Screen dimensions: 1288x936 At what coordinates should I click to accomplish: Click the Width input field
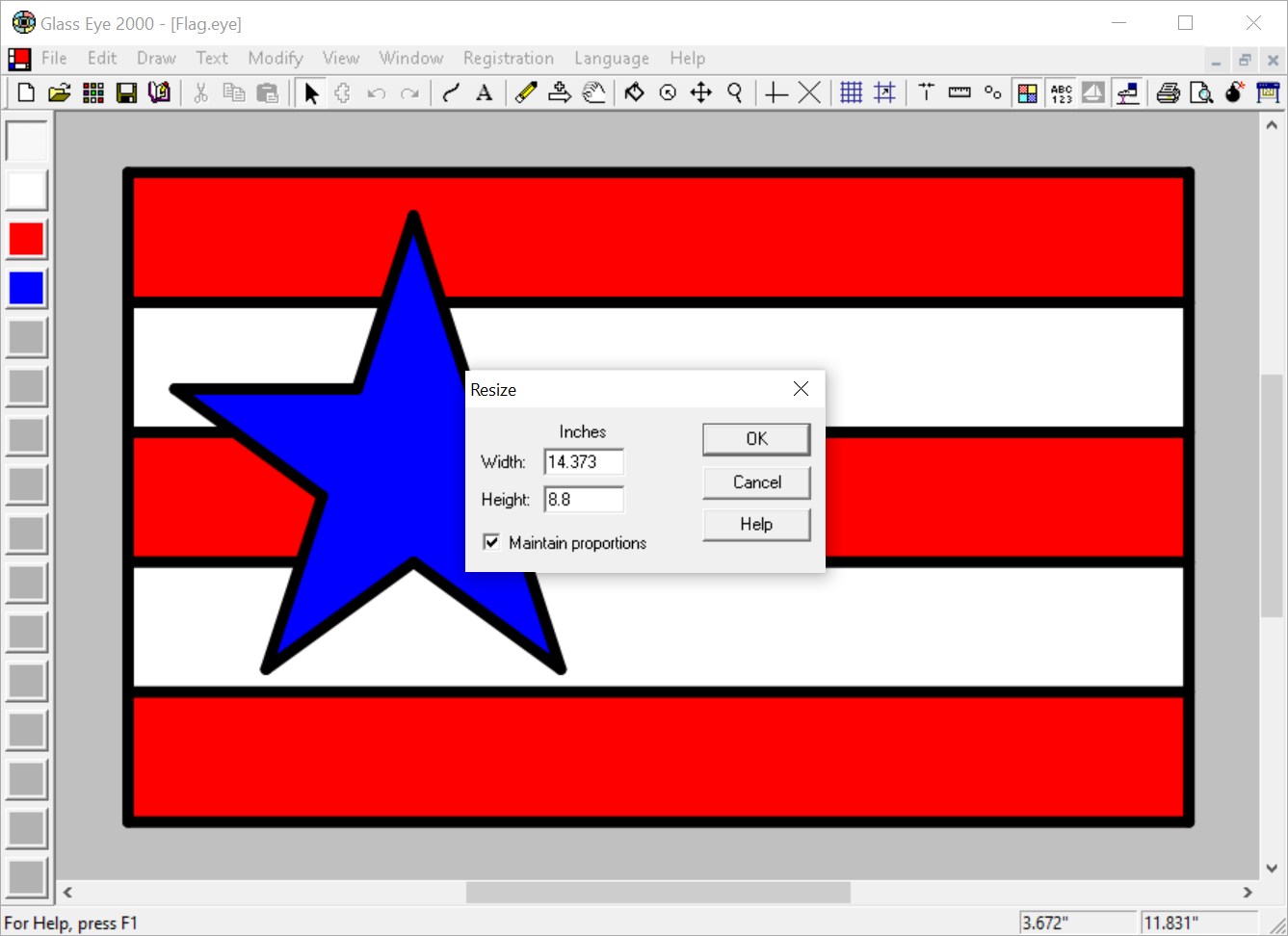coord(584,462)
